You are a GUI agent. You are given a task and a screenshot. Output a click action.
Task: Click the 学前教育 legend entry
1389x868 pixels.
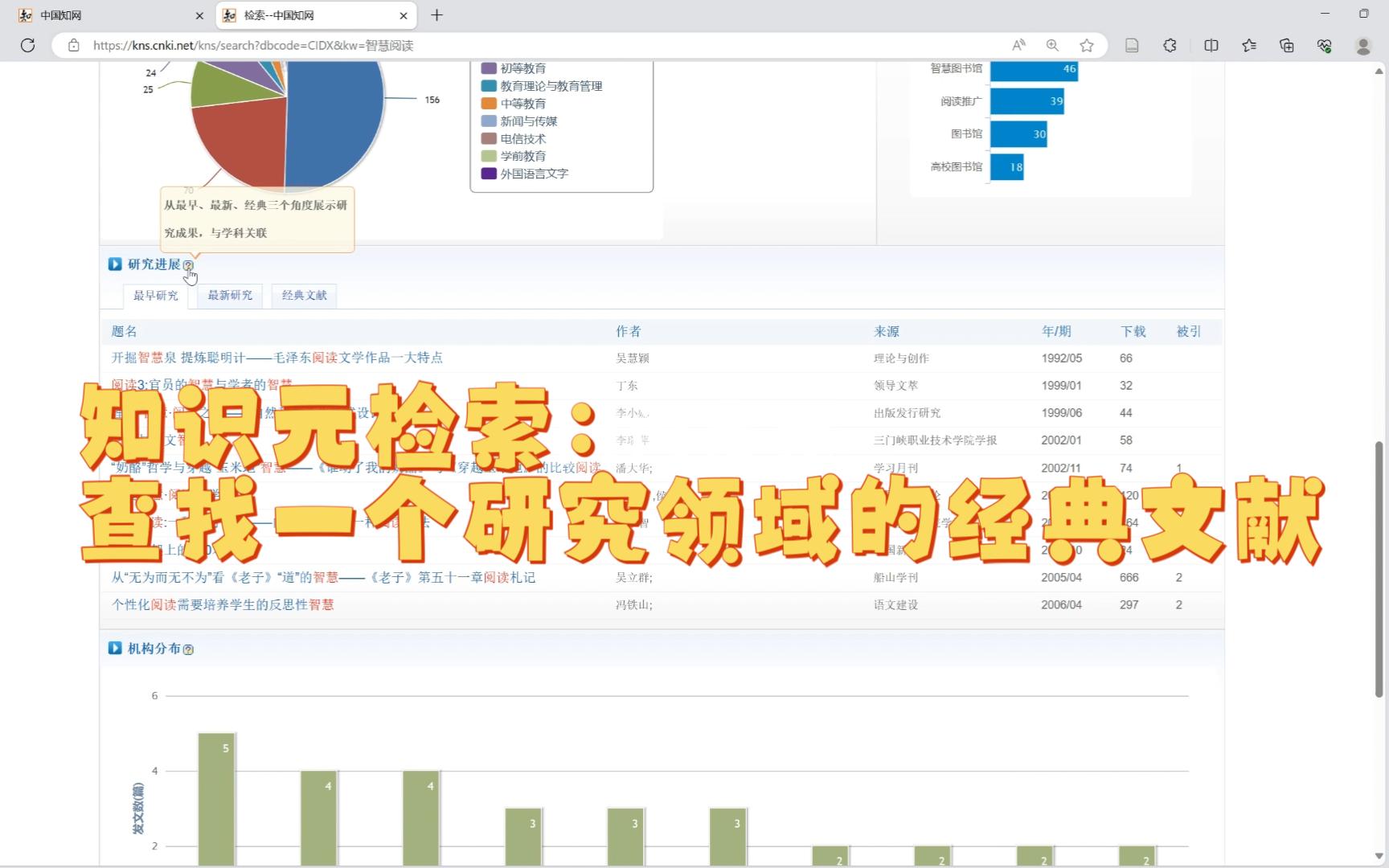click(514, 156)
